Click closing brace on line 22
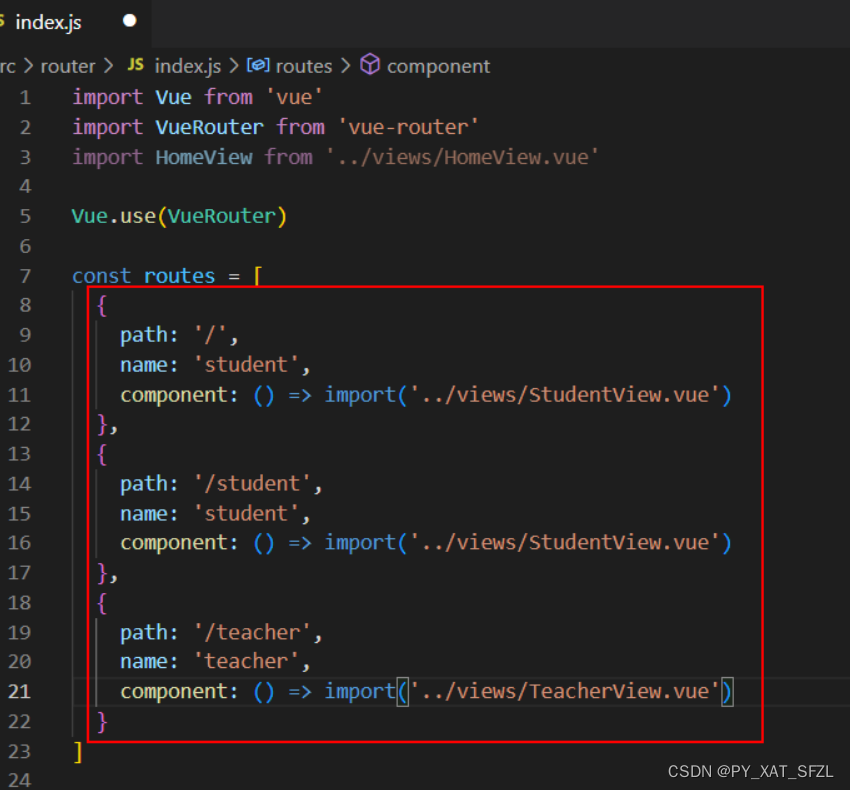Image resolution: width=850 pixels, height=790 pixels. click(x=102, y=721)
